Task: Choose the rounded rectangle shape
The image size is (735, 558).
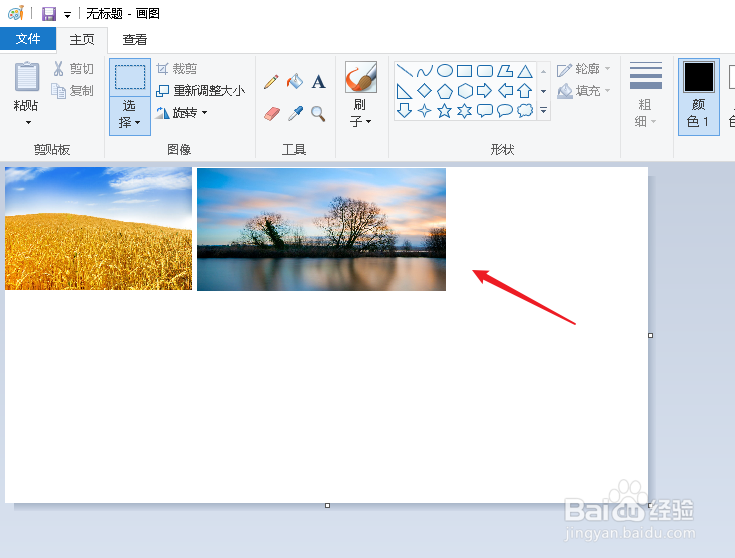Action: (x=485, y=71)
